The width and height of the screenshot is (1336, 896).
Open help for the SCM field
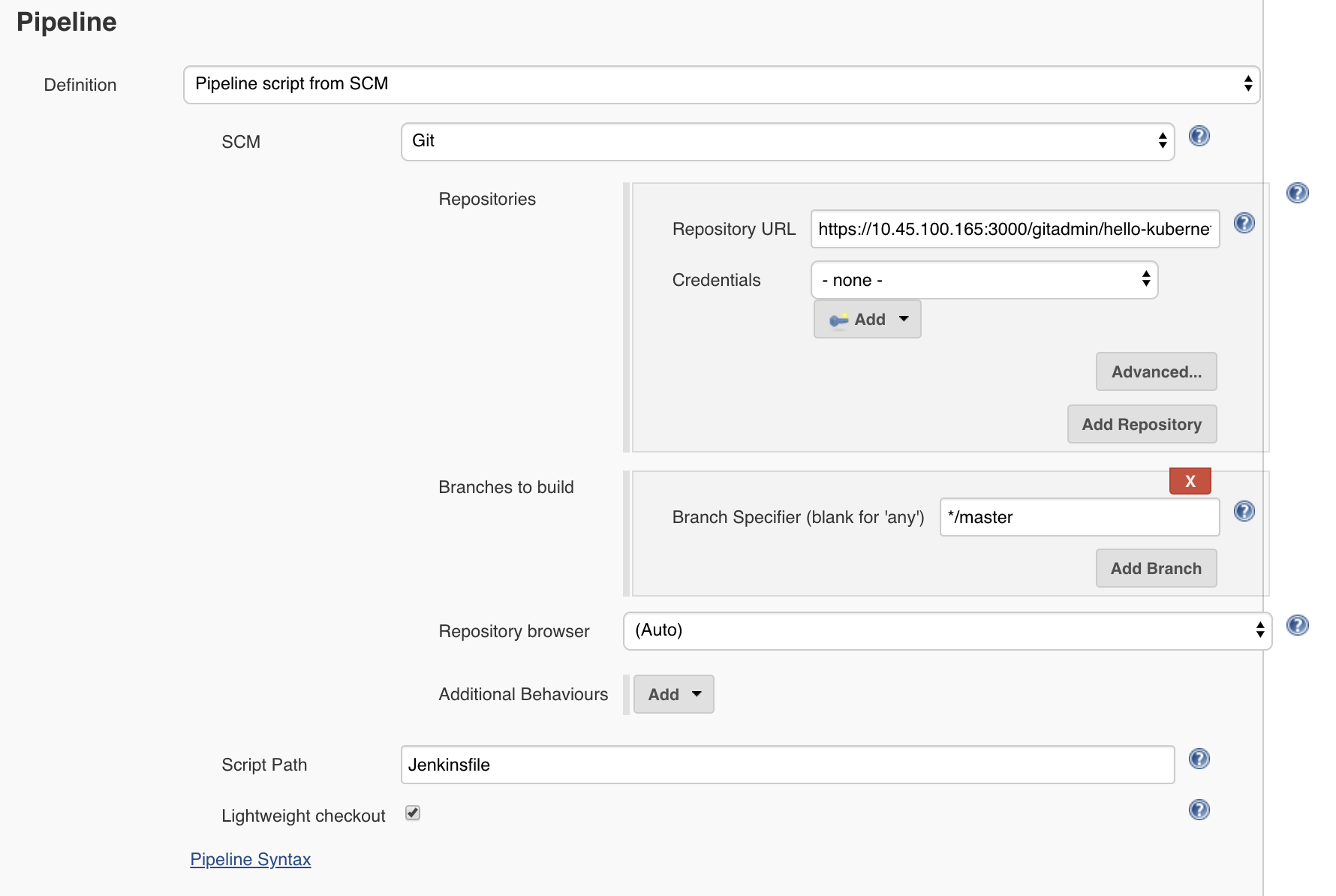pos(1199,136)
